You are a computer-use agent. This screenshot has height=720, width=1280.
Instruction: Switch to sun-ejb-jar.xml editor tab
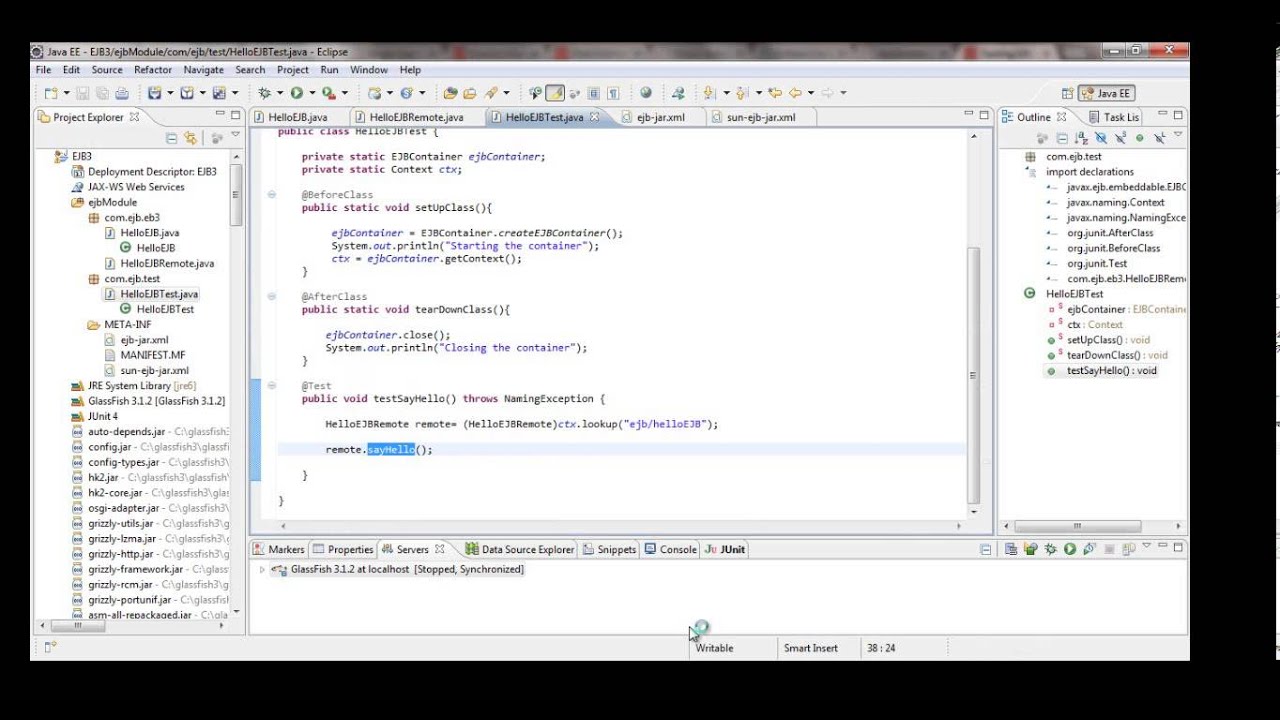[760, 117]
